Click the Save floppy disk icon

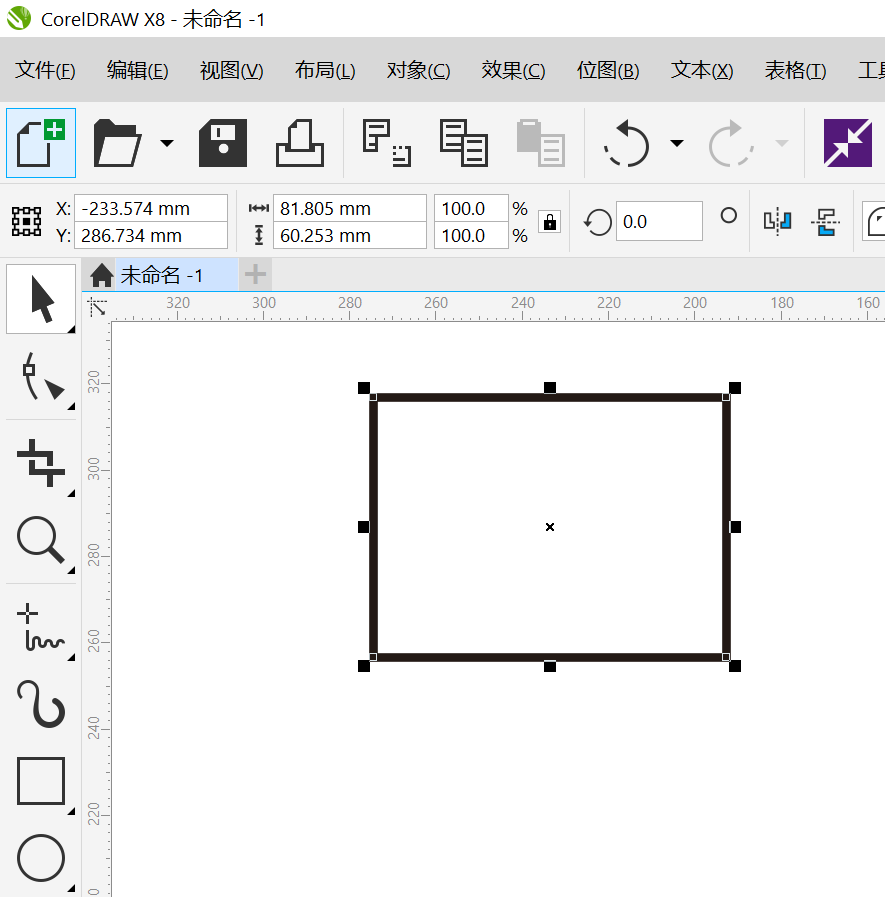(x=223, y=143)
